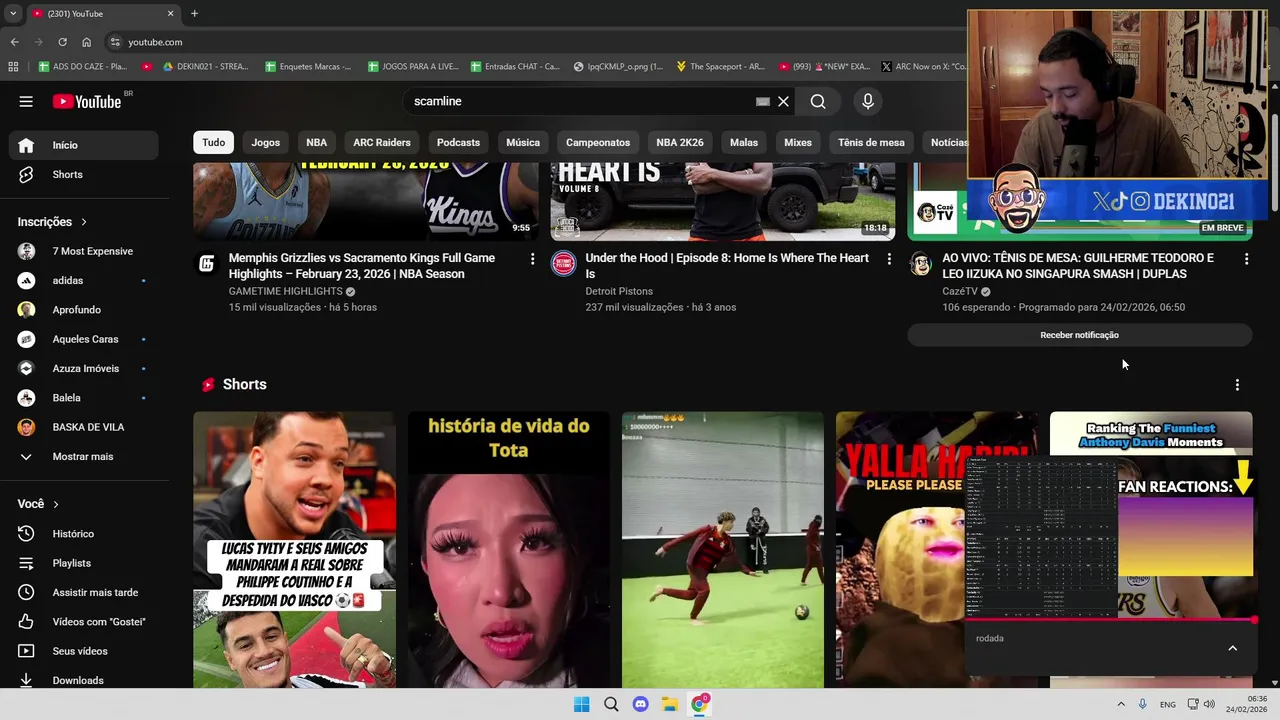Open Memphis Grizzlies vs Sacramento Kings video title

coord(362,266)
